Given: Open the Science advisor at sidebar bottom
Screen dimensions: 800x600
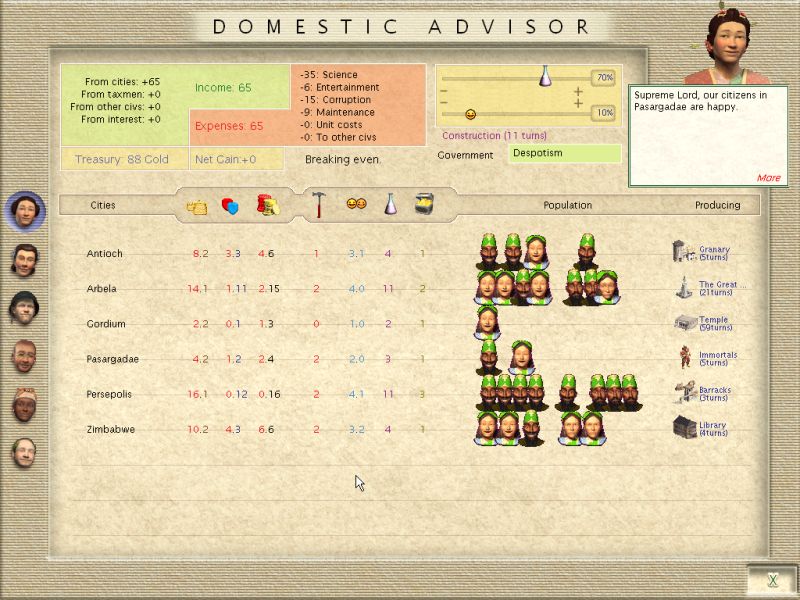Looking at the screenshot, I should point(24,453).
